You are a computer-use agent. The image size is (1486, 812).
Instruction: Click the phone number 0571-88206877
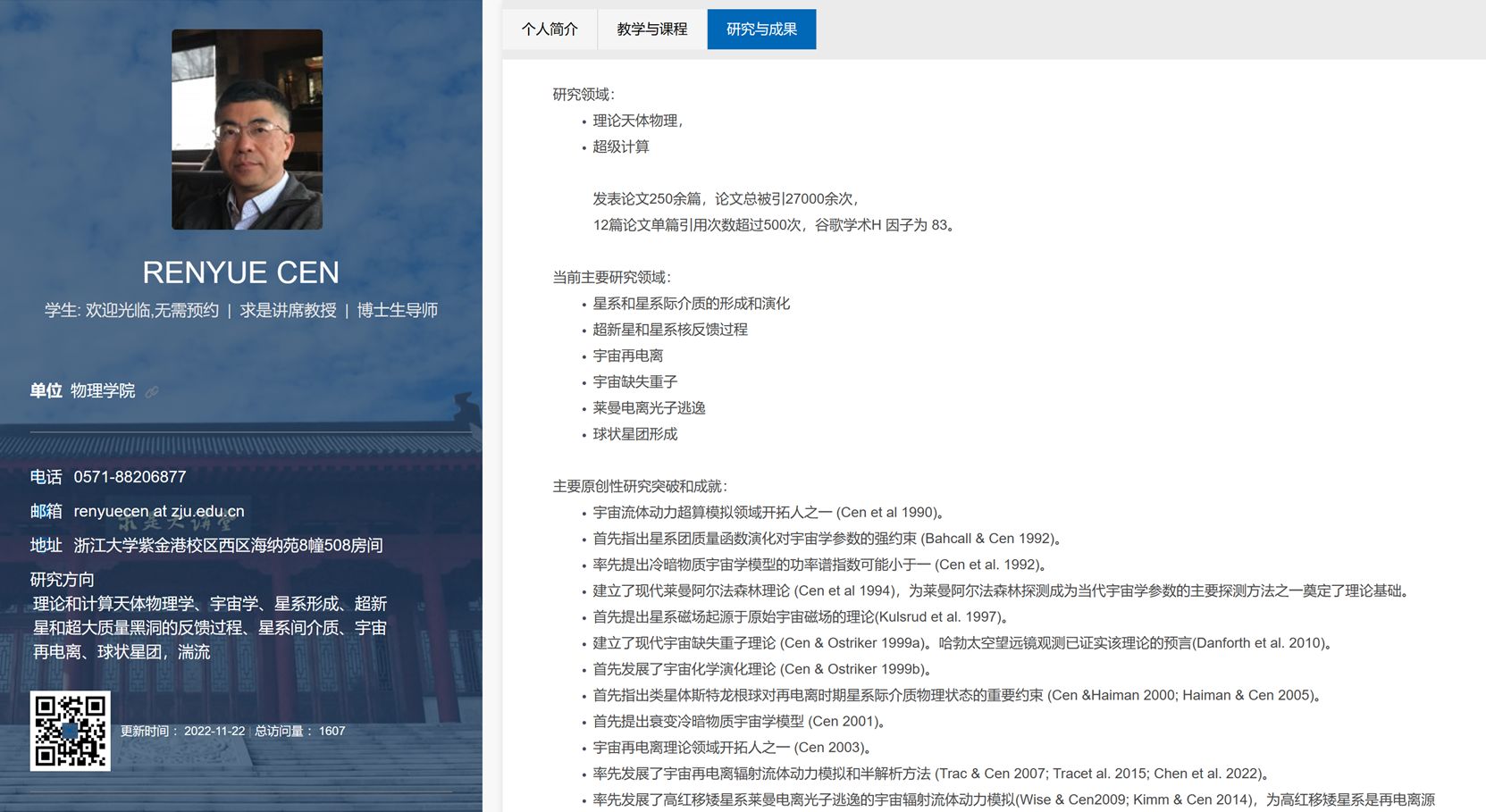click(130, 477)
